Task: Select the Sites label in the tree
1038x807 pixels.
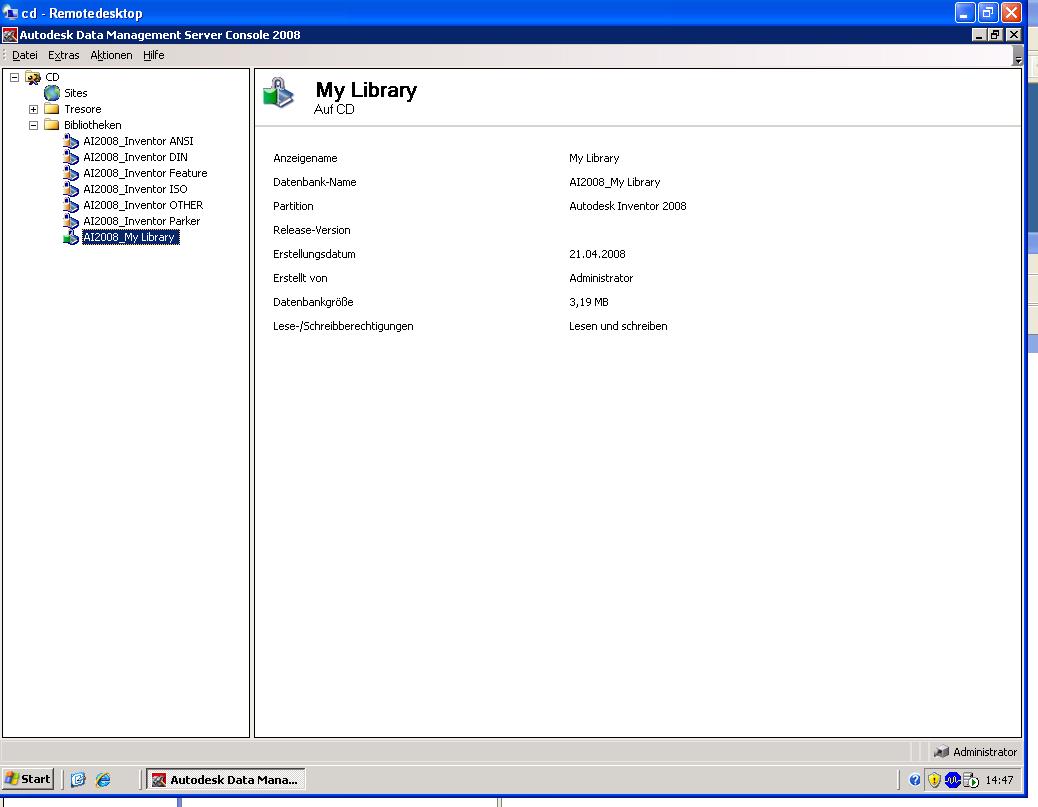Action: tap(75, 93)
